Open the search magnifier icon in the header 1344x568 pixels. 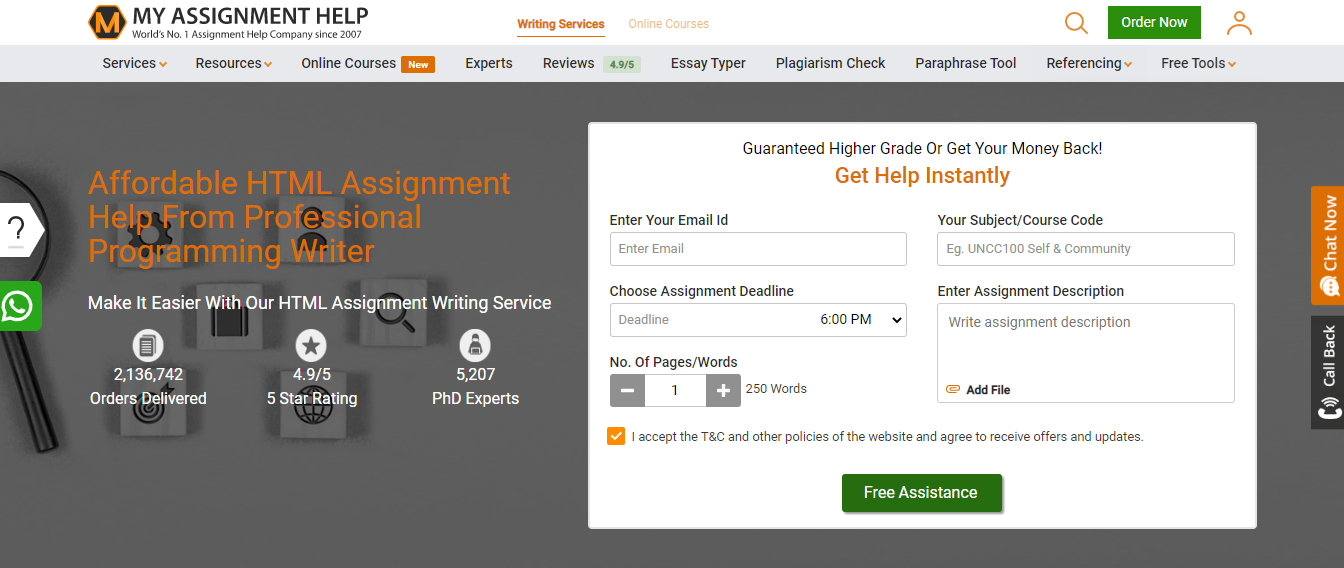[1076, 23]
